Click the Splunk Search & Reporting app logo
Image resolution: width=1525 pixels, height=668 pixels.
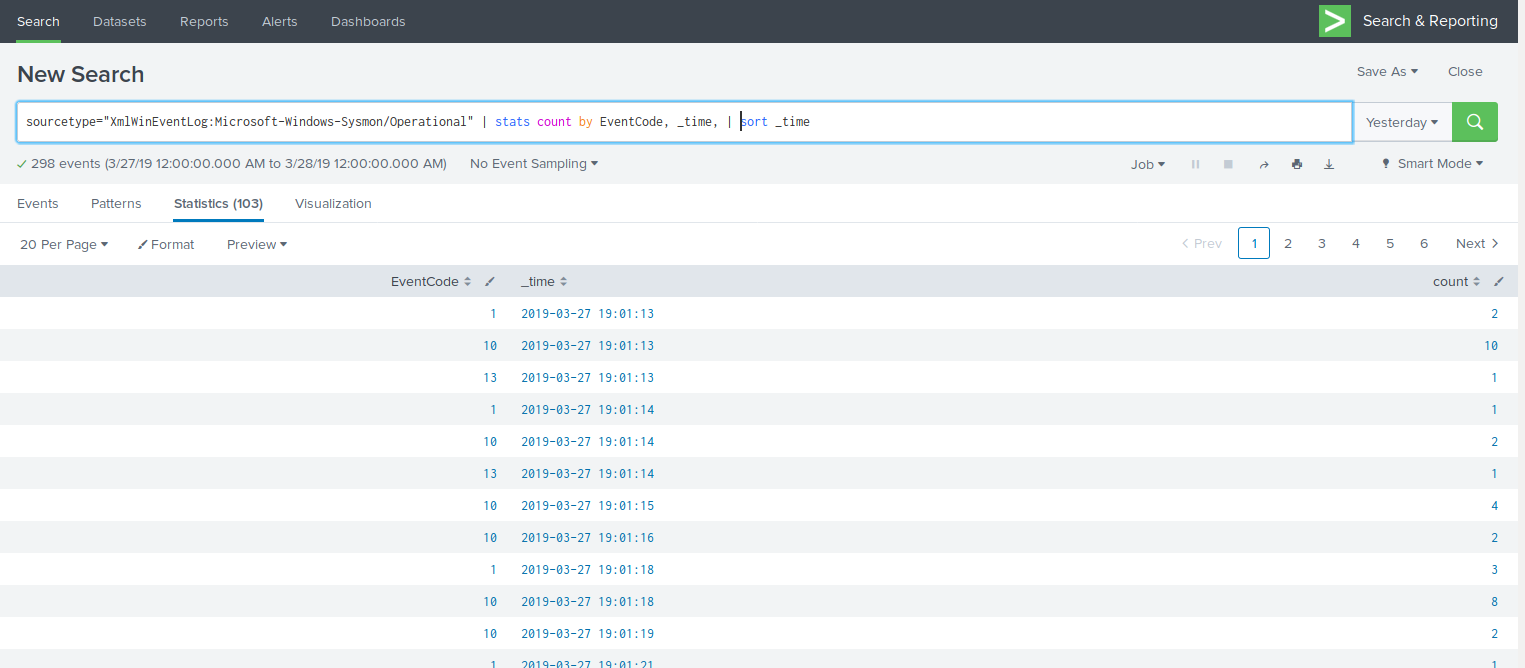[1334, 21]
